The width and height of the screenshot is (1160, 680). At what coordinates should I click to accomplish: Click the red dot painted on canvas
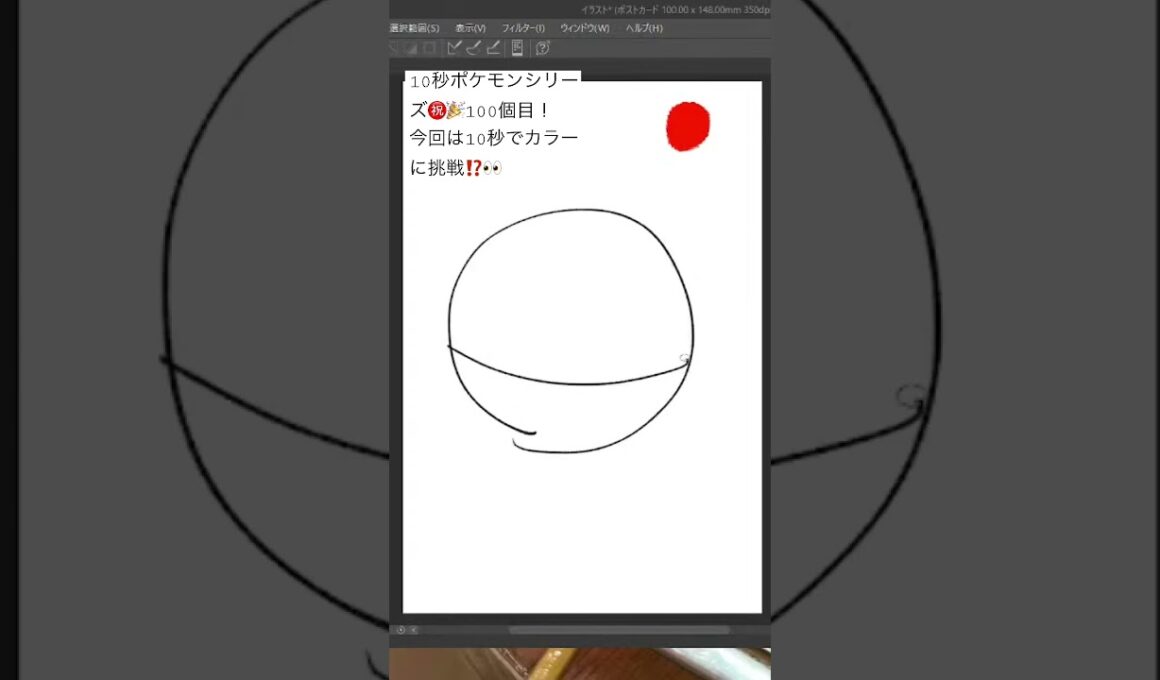[688, 127]
